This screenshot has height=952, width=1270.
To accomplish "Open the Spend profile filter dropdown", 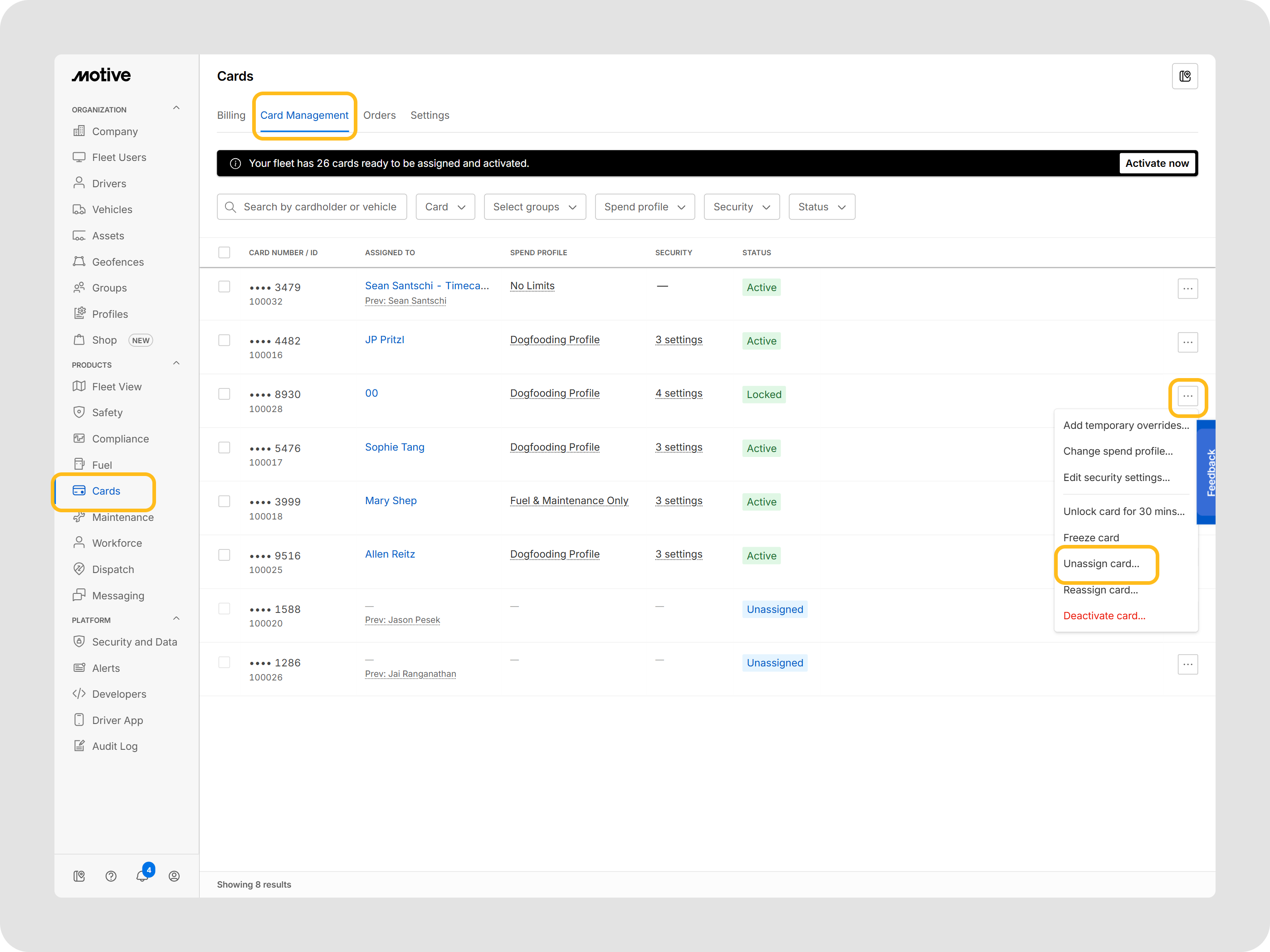I will pyautogui.click(x=644, y=207).
